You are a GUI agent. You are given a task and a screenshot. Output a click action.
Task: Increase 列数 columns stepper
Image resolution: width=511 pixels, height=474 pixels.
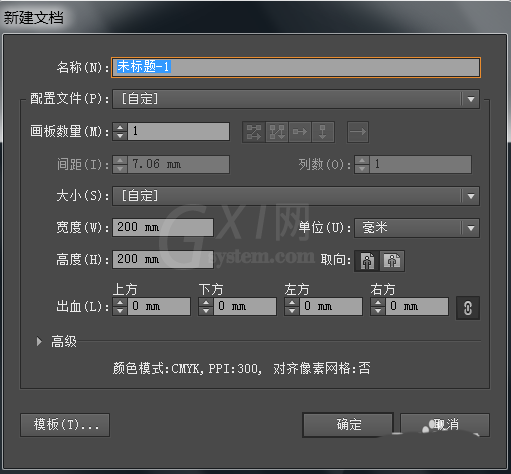(x=362, y=160)
